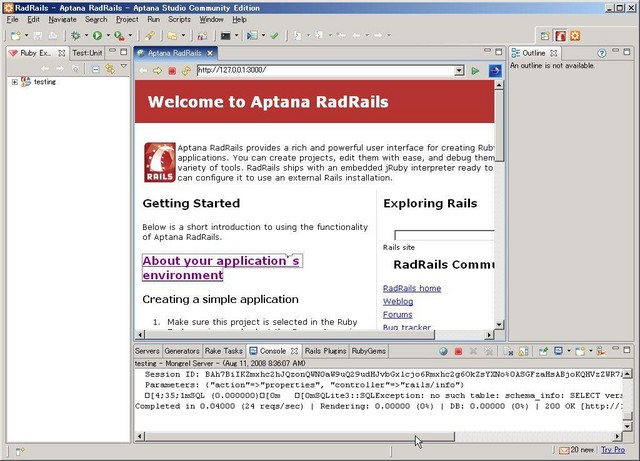Expand the testing project tree node
The width and height of the screenshot is (640, 461).
point(15,82)
